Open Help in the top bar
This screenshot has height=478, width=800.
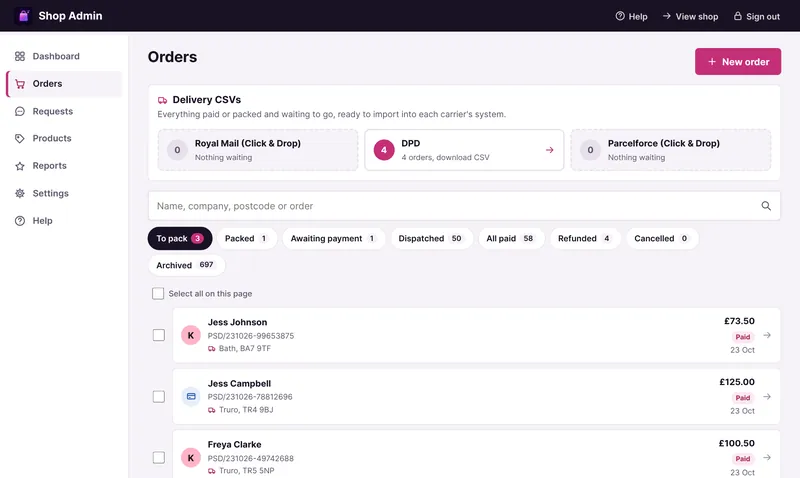pyautogui.click(x=631, y=16)
